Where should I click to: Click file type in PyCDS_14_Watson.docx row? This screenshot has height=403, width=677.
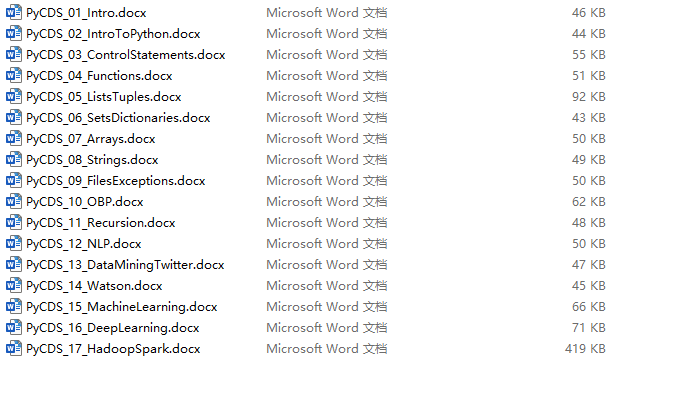pyautogui.click(x=326, y=286)
